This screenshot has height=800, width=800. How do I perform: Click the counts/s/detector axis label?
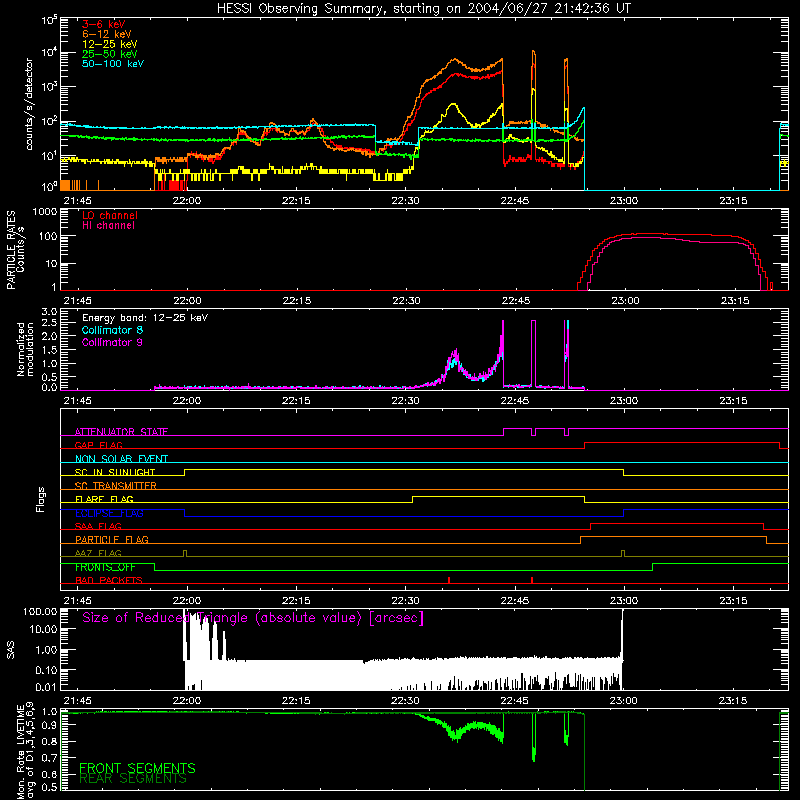click(29, 104)
